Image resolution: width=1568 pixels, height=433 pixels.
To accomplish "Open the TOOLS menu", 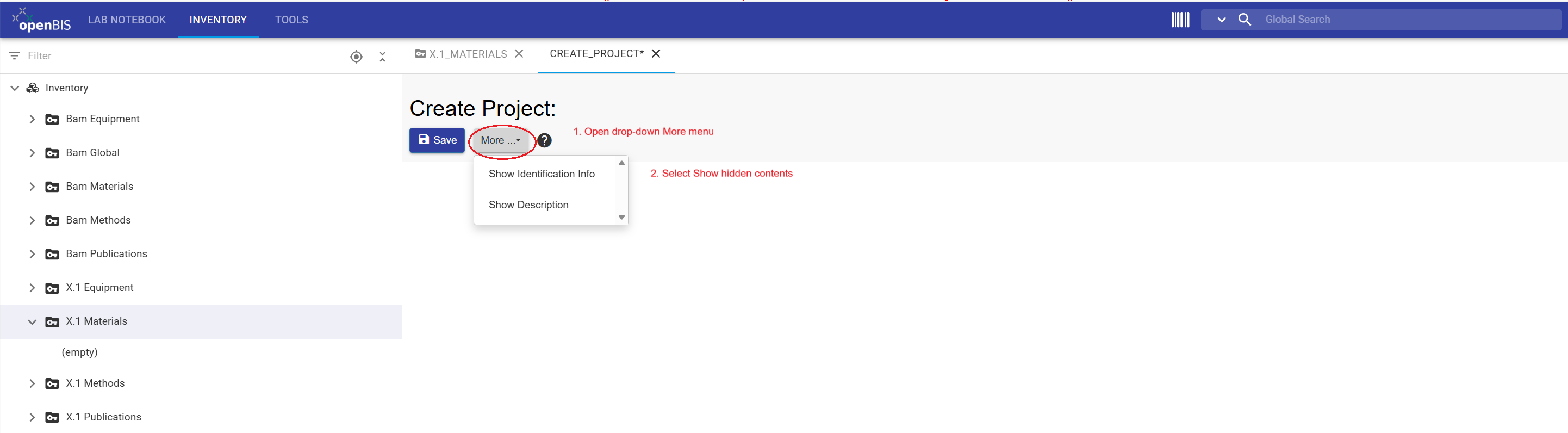I will [291, 20].
